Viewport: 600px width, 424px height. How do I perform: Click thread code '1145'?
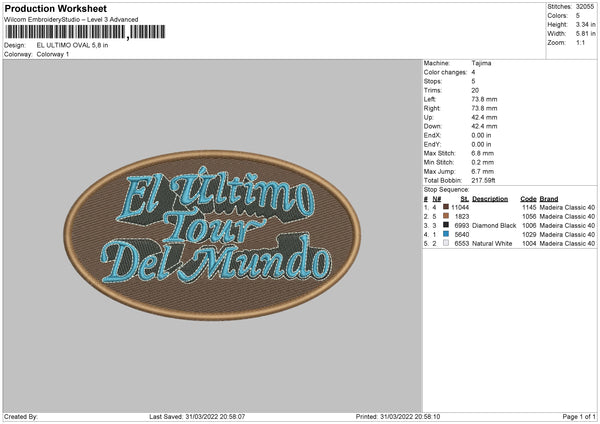(x=529, y=207)
